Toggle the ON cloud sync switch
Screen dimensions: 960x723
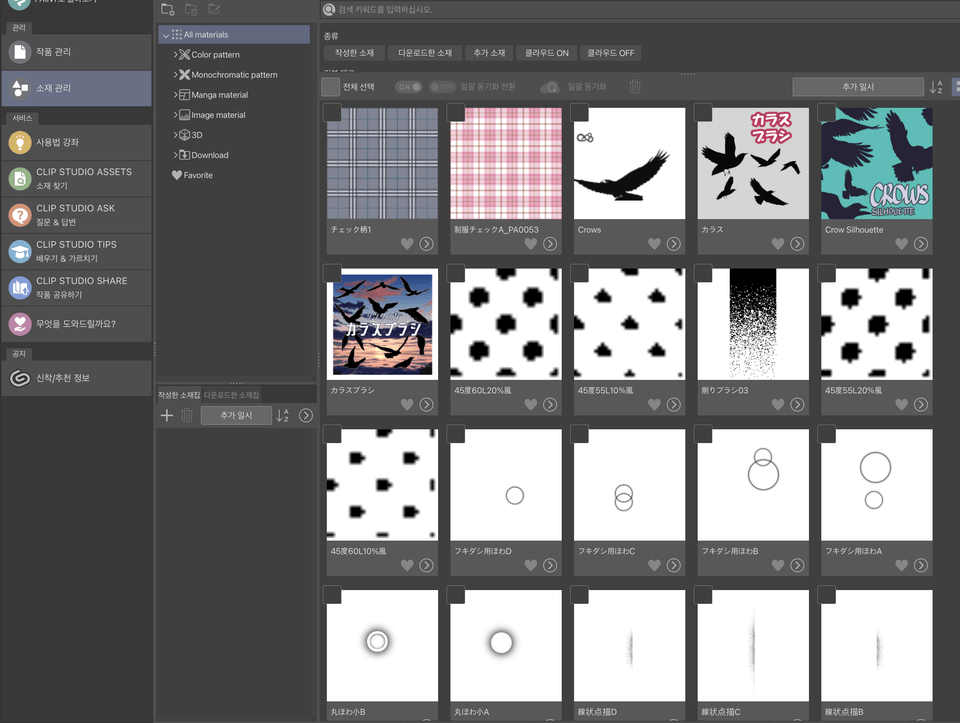(408, 87)
